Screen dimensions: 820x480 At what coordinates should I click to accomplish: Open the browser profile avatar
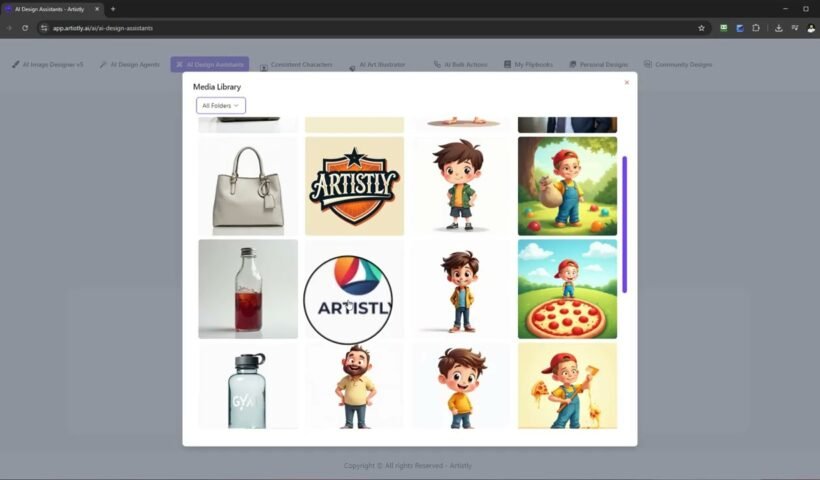811,28
